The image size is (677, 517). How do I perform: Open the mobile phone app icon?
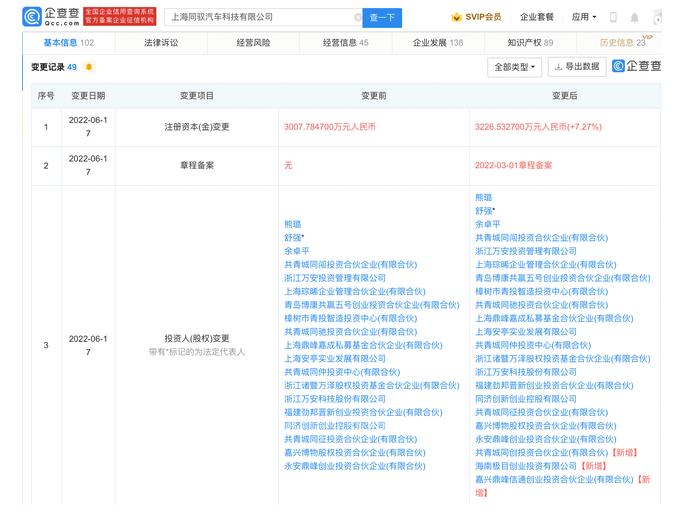point(613,17)
